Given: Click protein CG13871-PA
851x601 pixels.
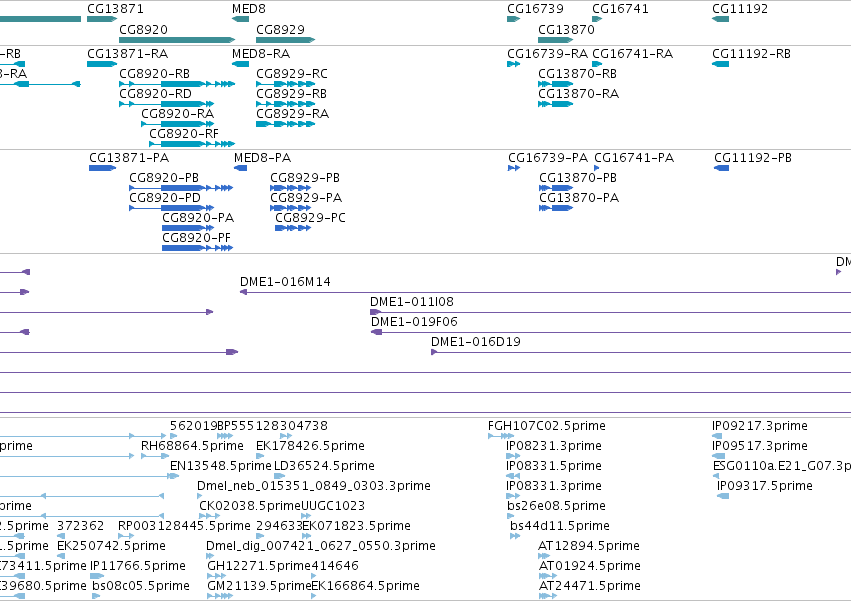Looking at the screenshot, I should (129, 158).
